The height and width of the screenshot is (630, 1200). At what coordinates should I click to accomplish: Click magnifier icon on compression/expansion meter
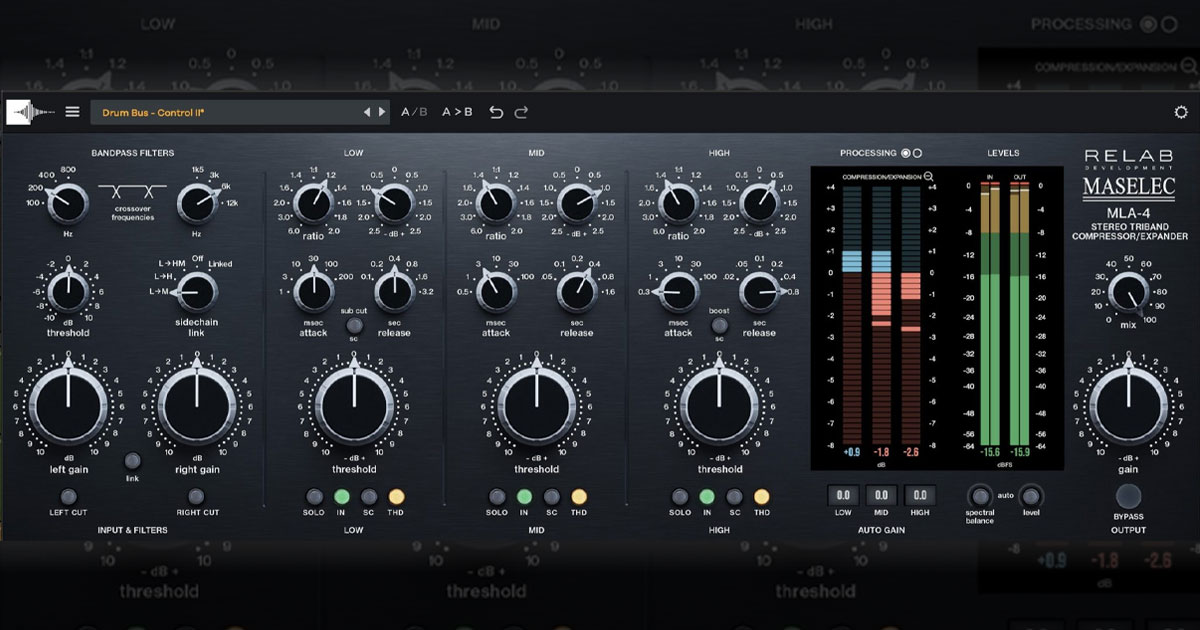pos(930,177)
